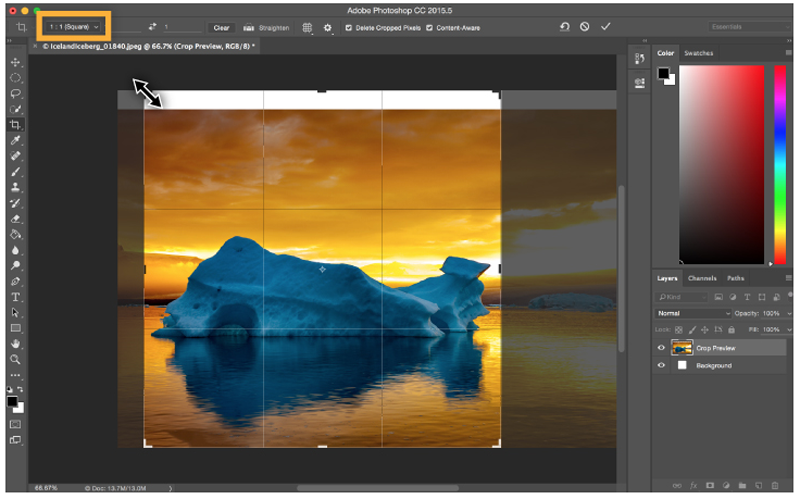The width and height of the screenshot is (800, 499).
Task: Click the rainbow hue slider strip
Action: 780,165
